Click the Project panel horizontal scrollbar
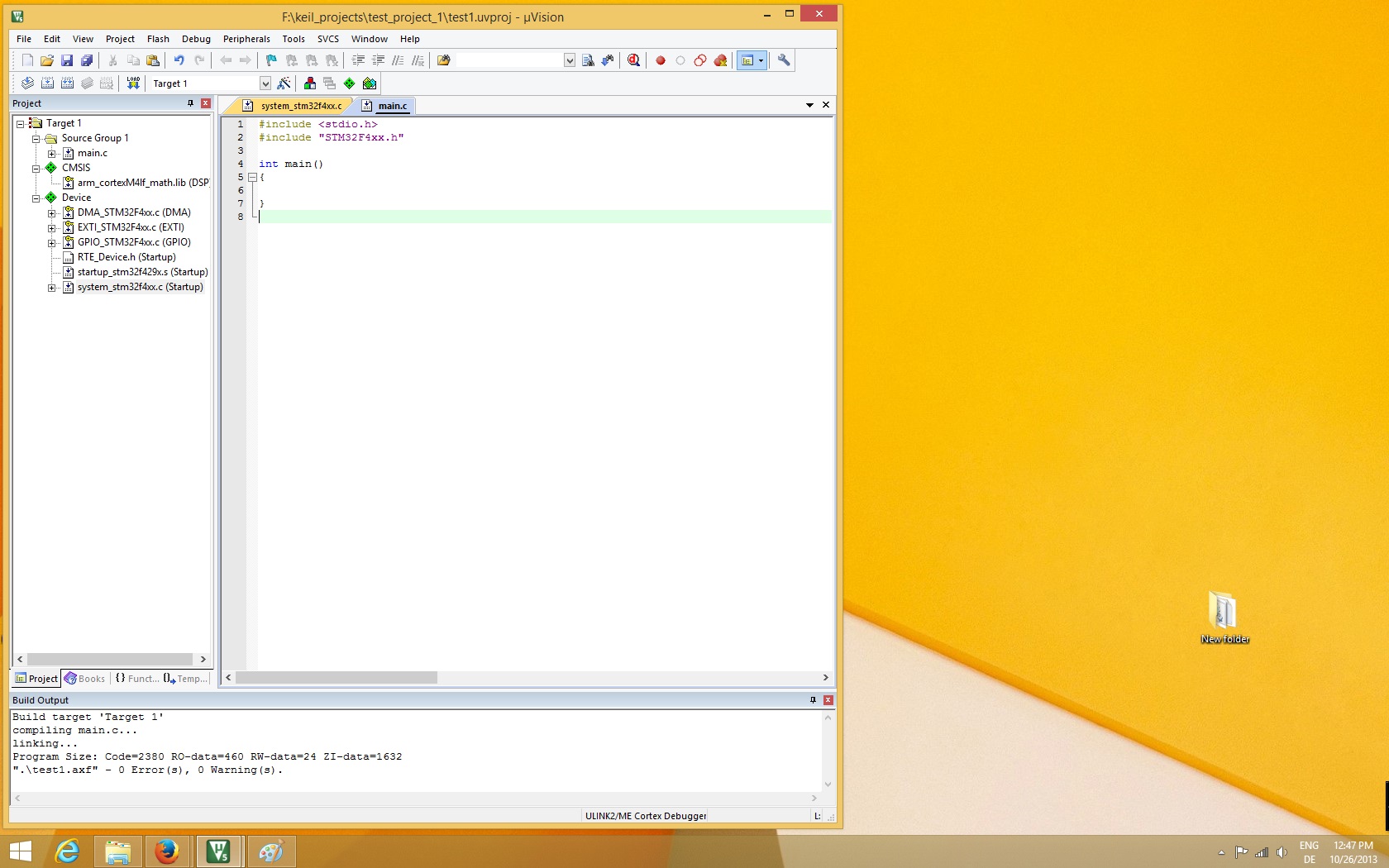The height and width of the screenshot is (868, 1389). coord(111,660)
